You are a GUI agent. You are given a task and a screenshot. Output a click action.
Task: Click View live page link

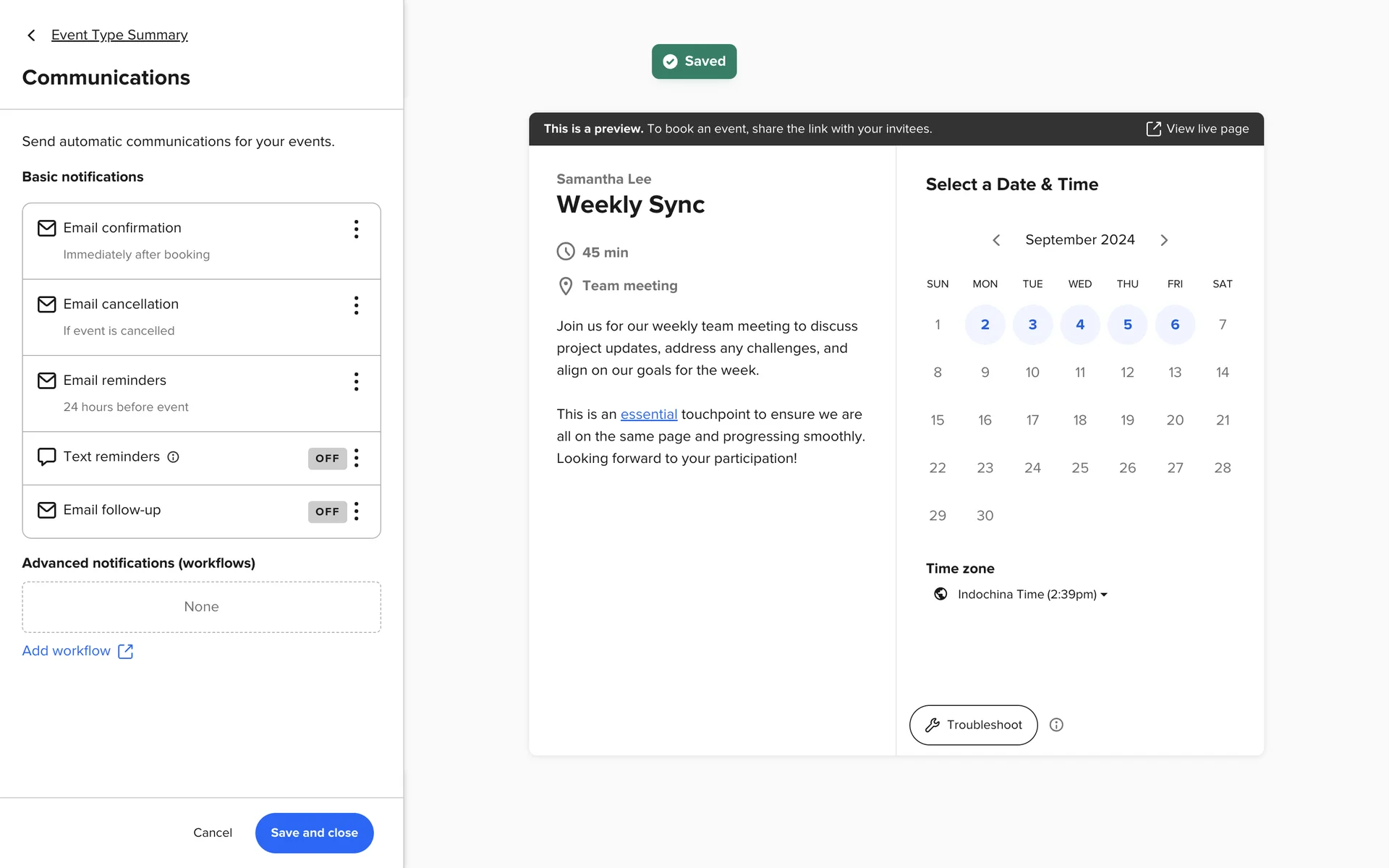(x=1197, y=129)
